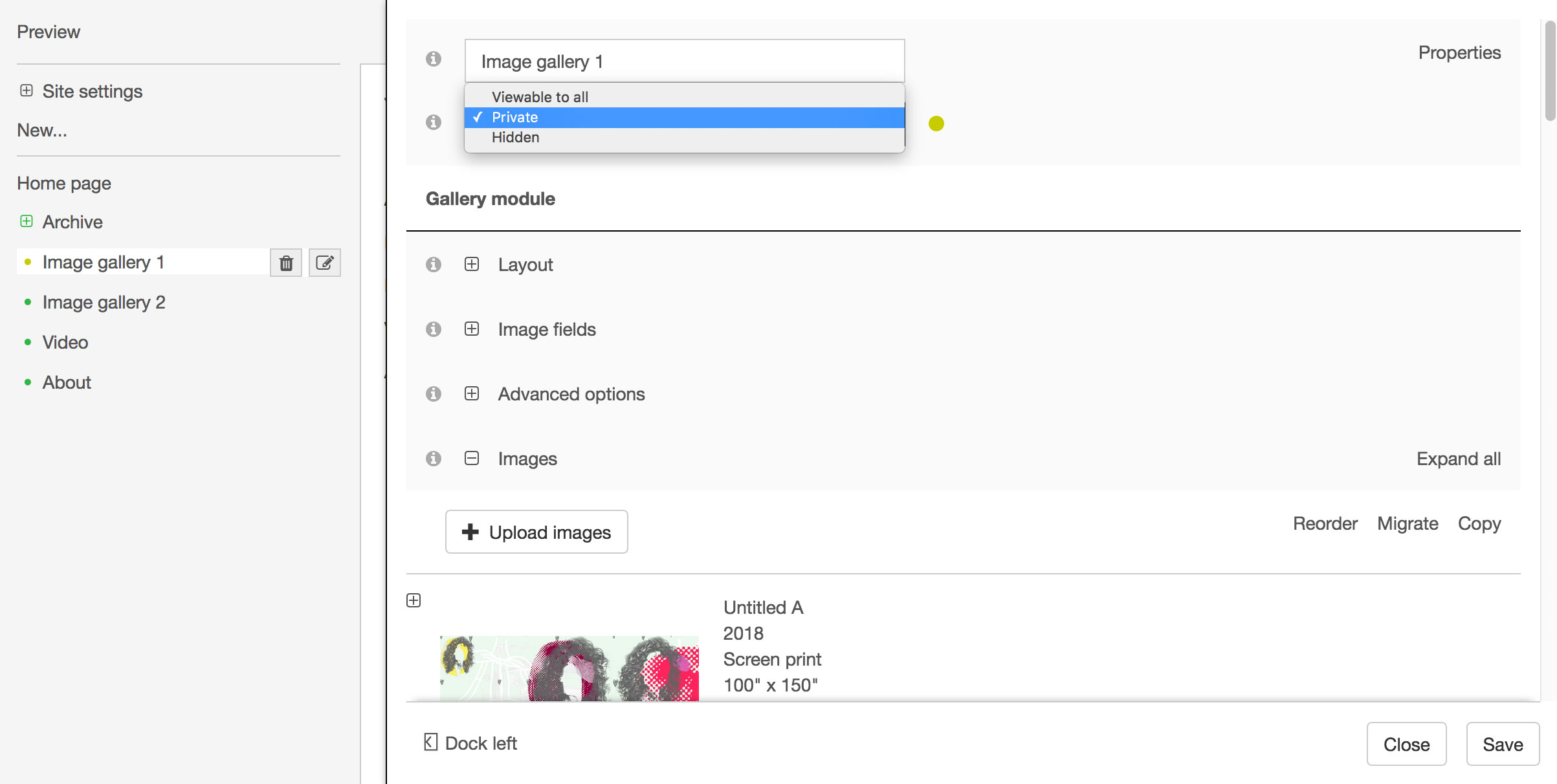Screen dimensions: 1557x784
Task: Click info icon next to Image fields
Action: coord(434,329)
